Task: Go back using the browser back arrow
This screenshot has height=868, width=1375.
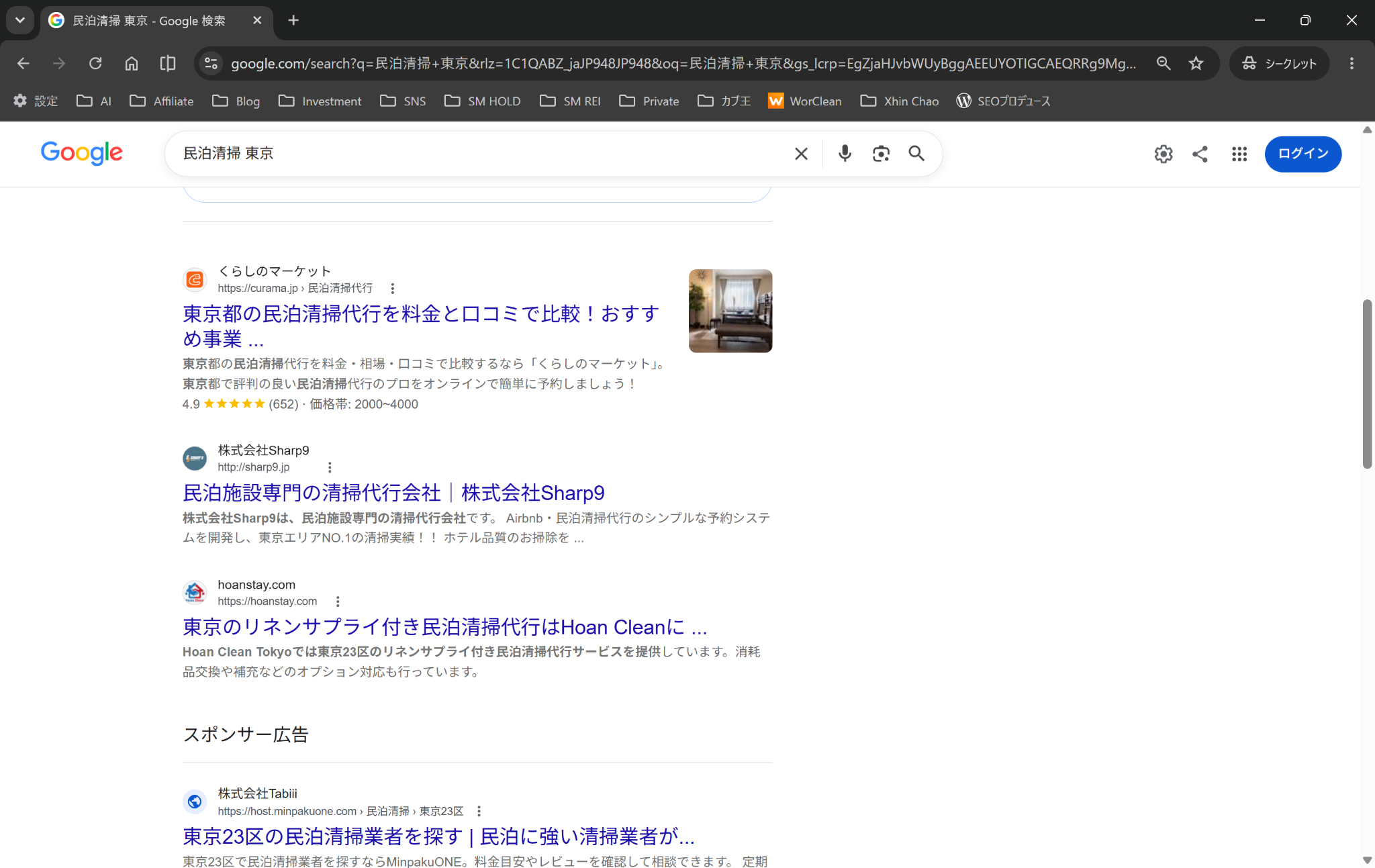Action: pos(23,63)
